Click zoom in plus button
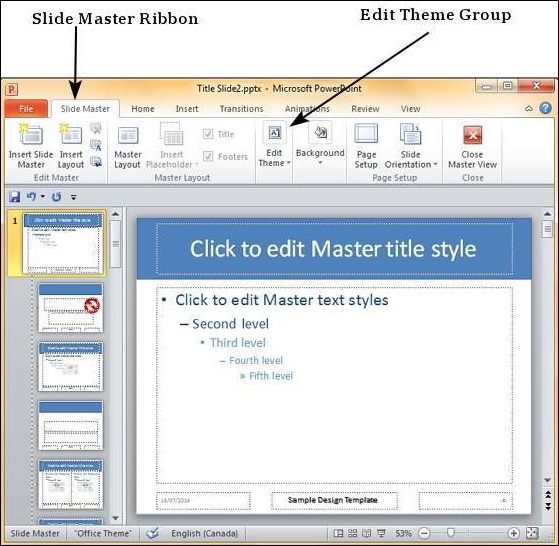The width and height of the screenshot is (559, 546). pos(513,533)
